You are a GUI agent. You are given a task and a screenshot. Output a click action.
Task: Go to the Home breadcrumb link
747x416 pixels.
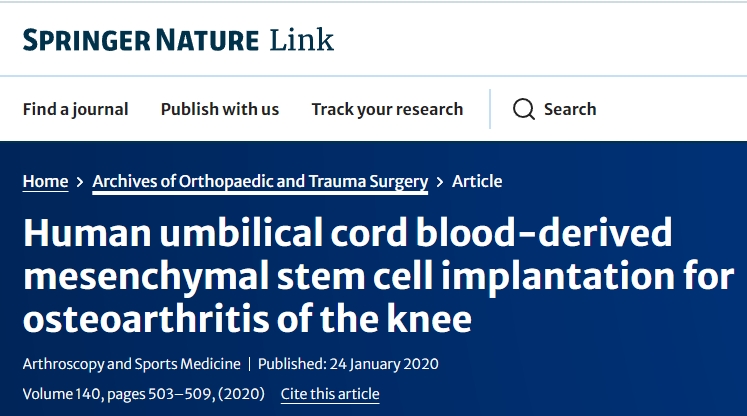[x=45, y=181]
